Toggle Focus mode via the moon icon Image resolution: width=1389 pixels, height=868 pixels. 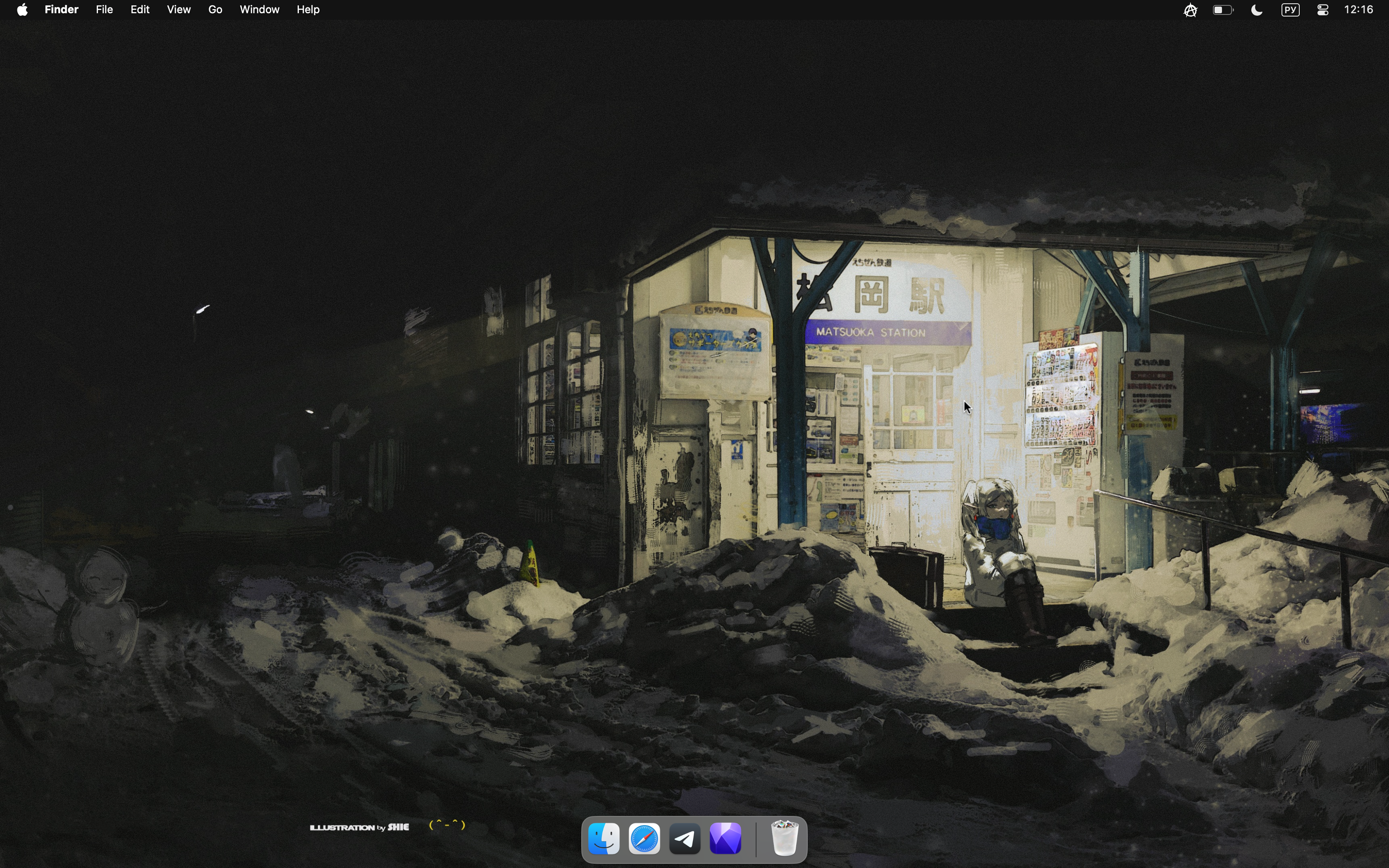(1258, 10)
